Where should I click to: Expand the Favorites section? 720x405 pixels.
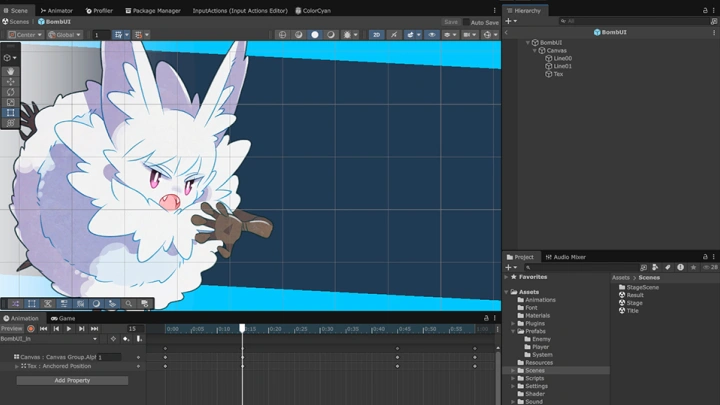click(507, 277)
